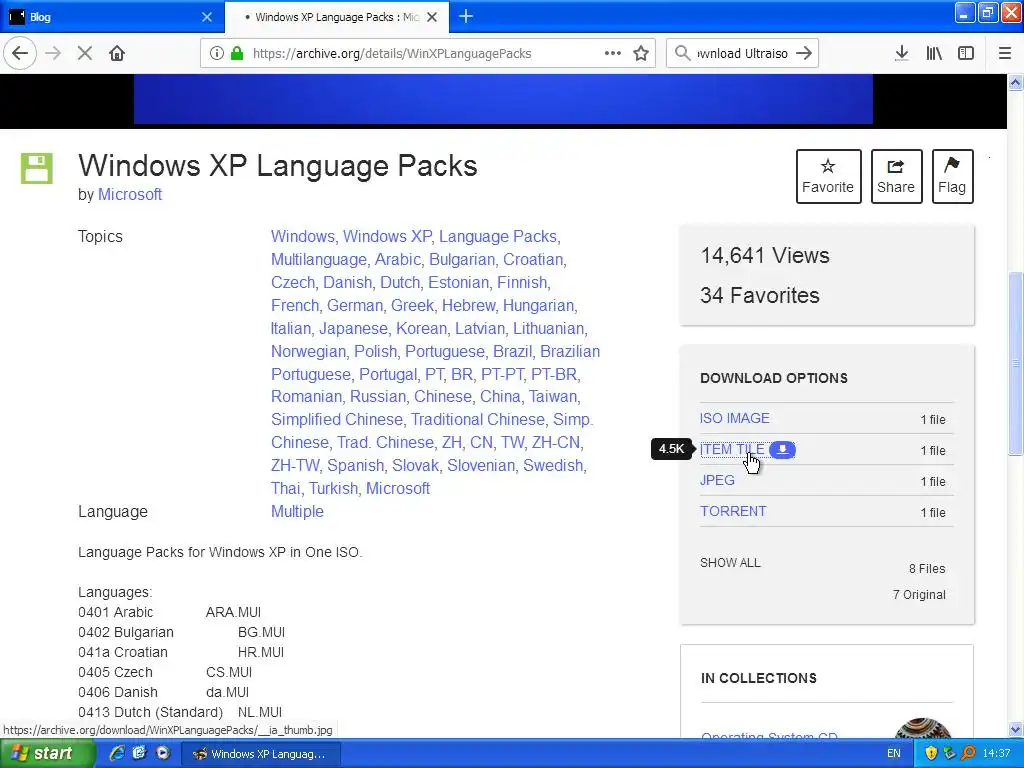Open the Language Packs topic link

tap(498, 236)
